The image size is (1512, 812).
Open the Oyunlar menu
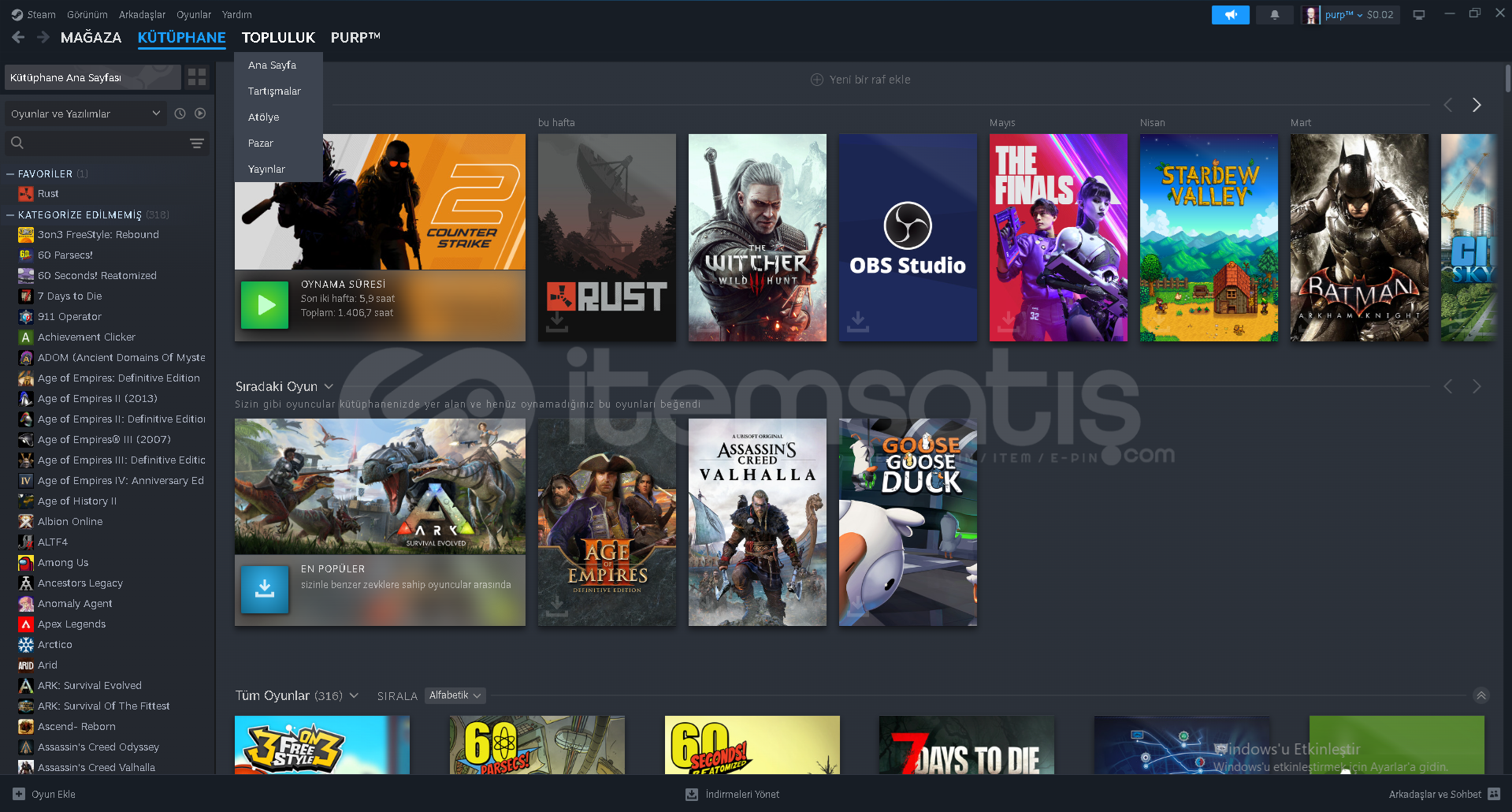click(x=194, y=14)
